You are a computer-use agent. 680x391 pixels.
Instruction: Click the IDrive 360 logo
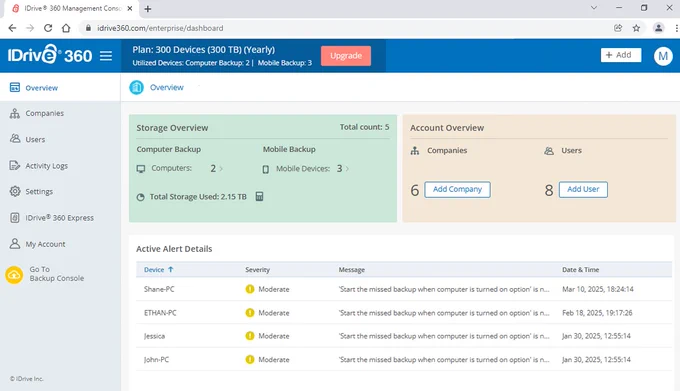click(x=50, y=55)
